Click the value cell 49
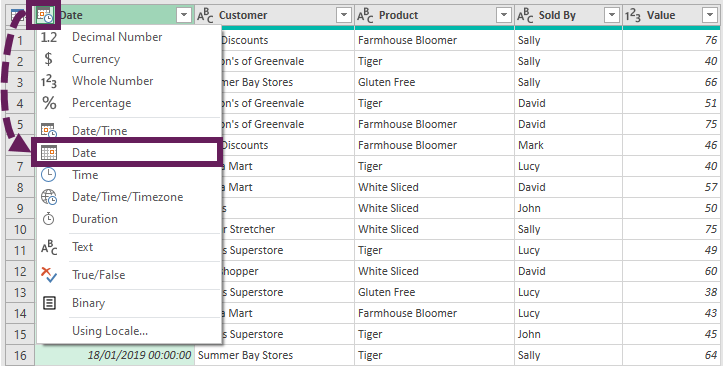 (x=672, y=250)
